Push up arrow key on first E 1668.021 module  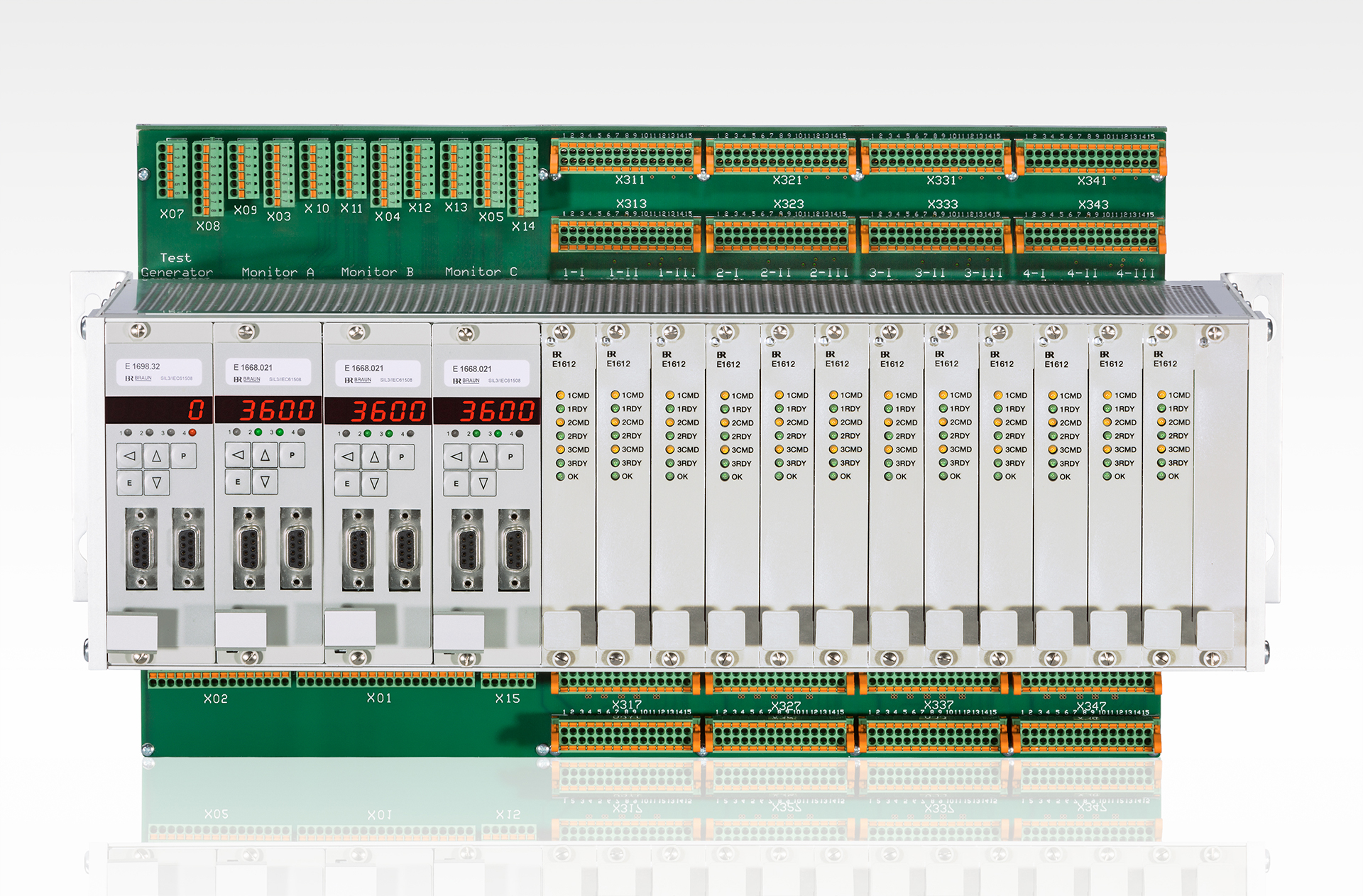pos(265,454)
